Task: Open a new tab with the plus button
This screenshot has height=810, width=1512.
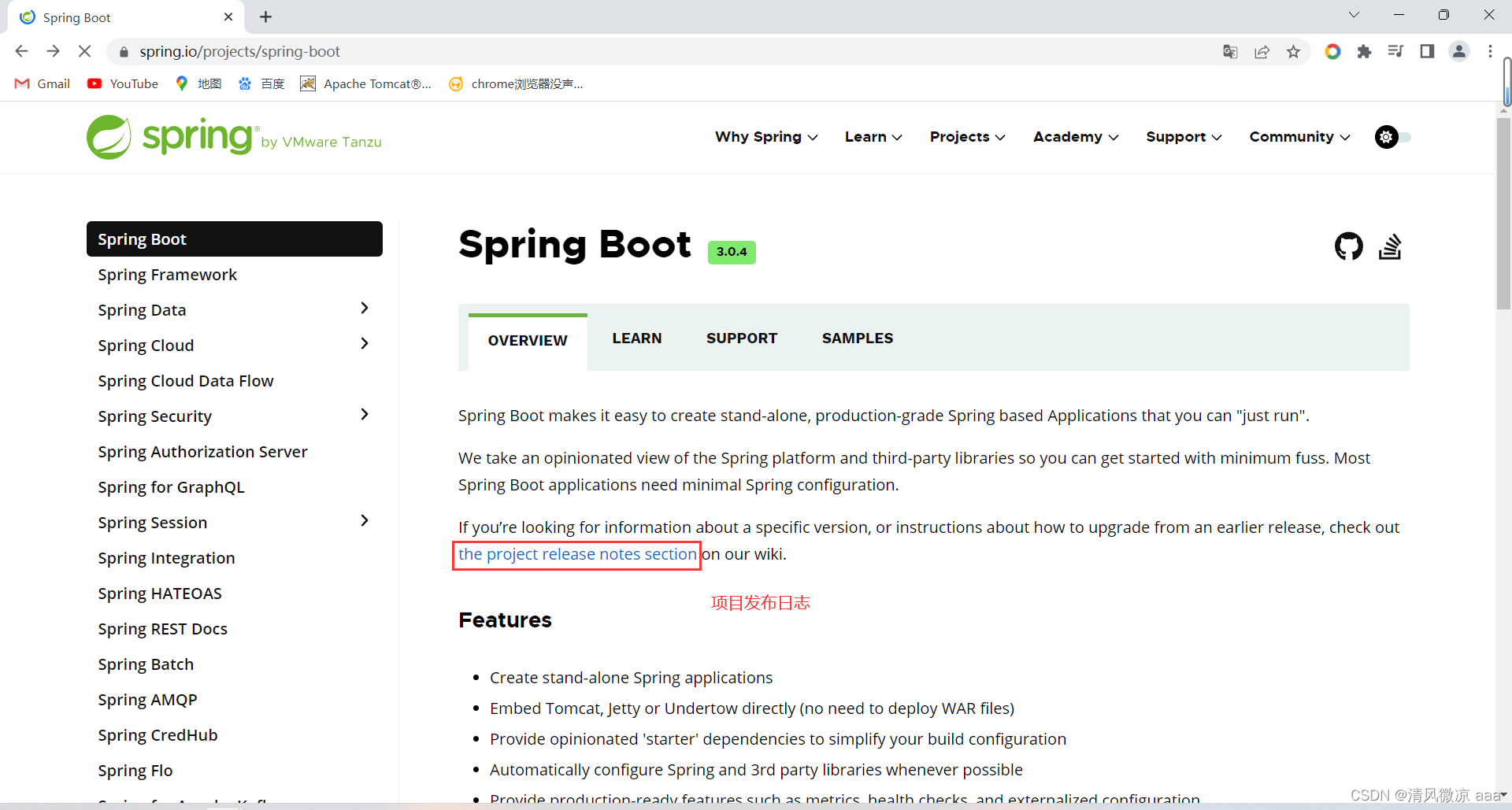Action: (x=266, y=17)
